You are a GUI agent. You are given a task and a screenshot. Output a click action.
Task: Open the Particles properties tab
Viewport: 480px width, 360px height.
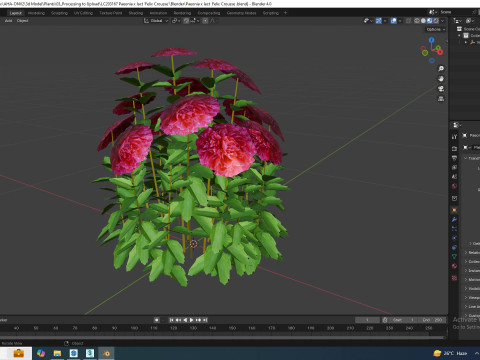pos(454,229)
